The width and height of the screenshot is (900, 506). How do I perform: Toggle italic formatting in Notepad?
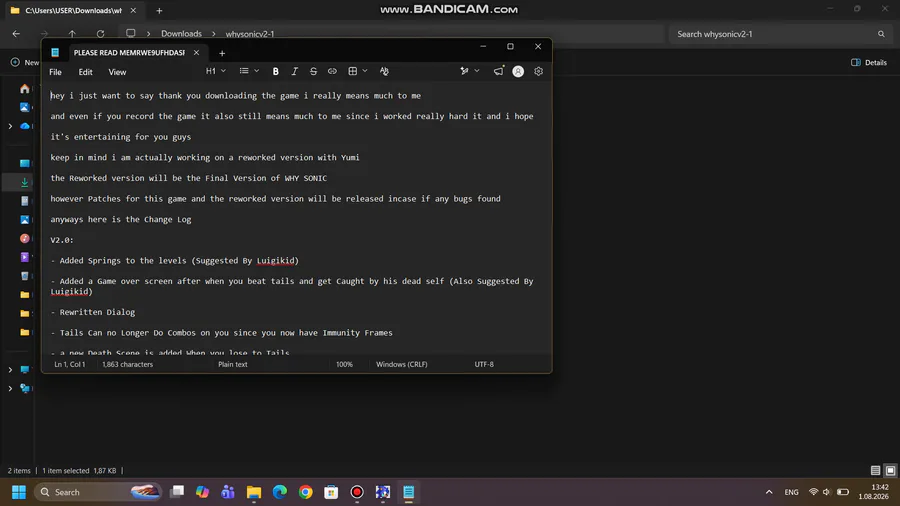(294, 72)
